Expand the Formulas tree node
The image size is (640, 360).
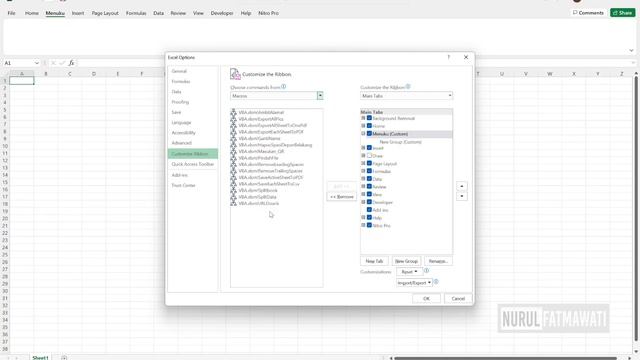click(363, 171)
